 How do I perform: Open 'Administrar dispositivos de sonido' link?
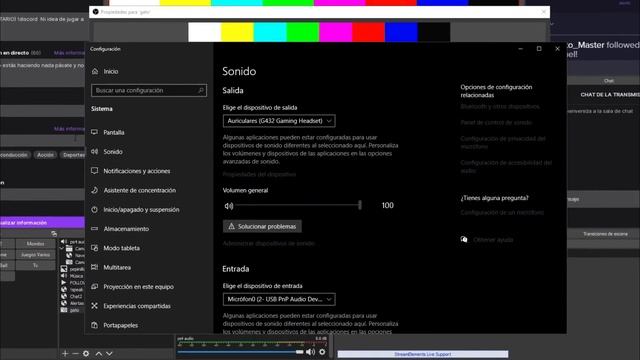[269, 243]
